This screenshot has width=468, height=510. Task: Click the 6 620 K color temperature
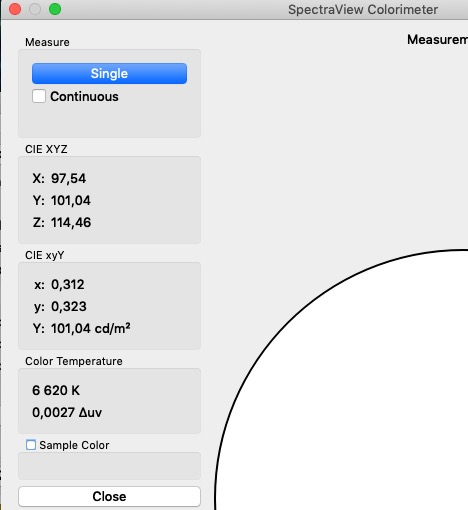56,390
